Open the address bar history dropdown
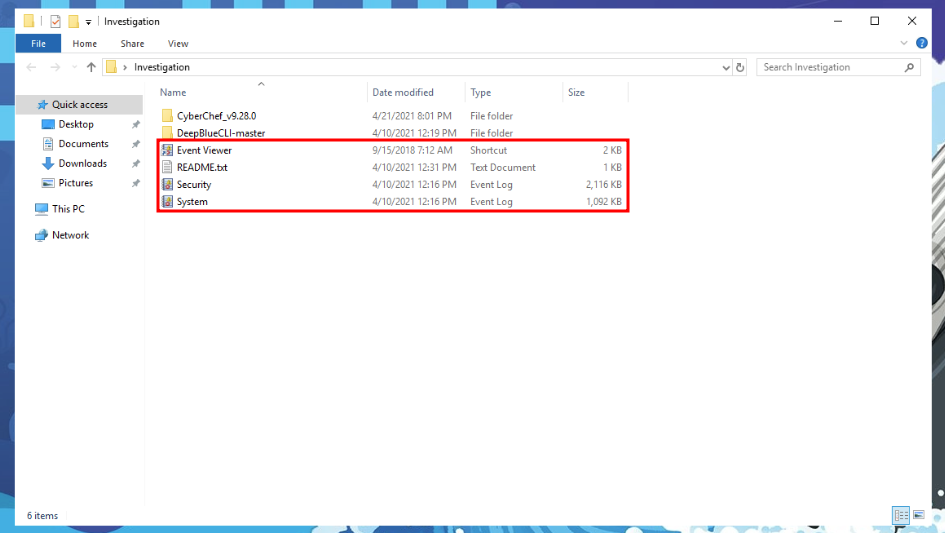Screen dimensions: 945x533 [x=726, y=68]
